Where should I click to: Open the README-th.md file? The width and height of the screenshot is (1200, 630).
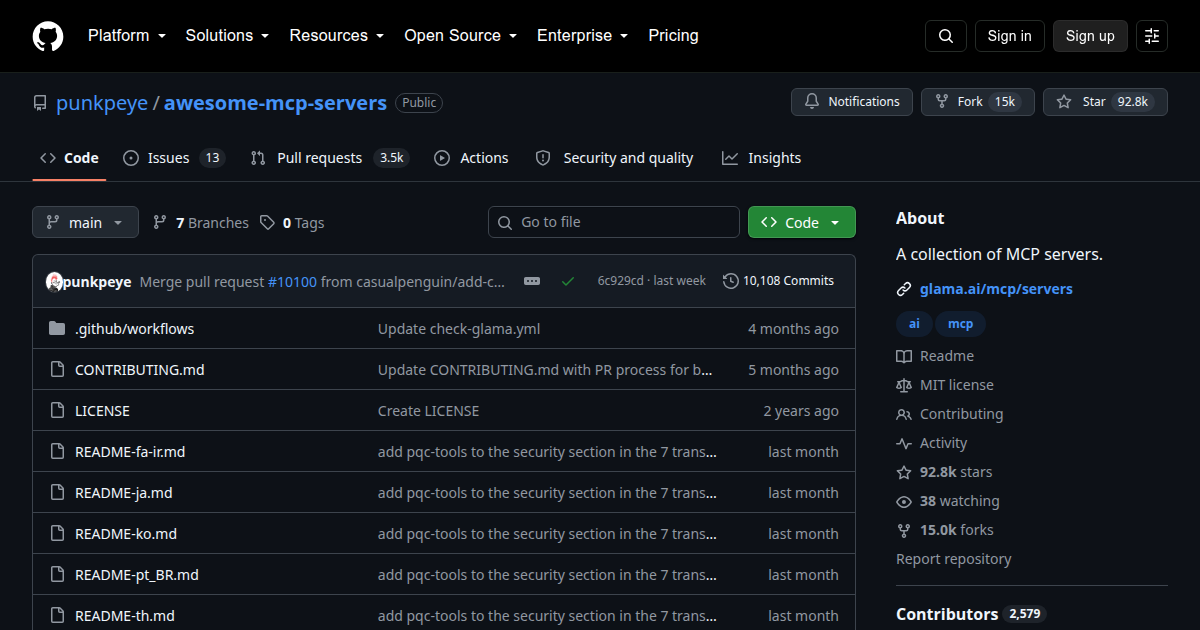point(125,616)
